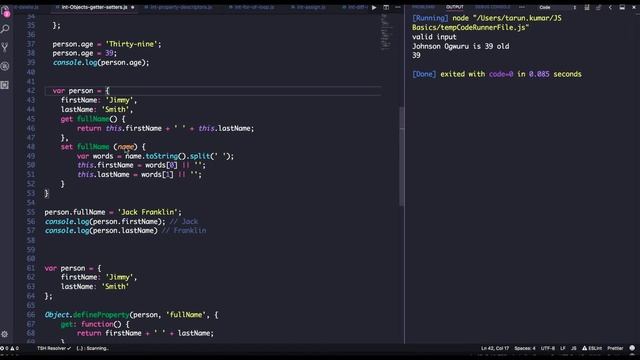
Task: Click the words[0] expression on line 50
Action: [161, 165]
